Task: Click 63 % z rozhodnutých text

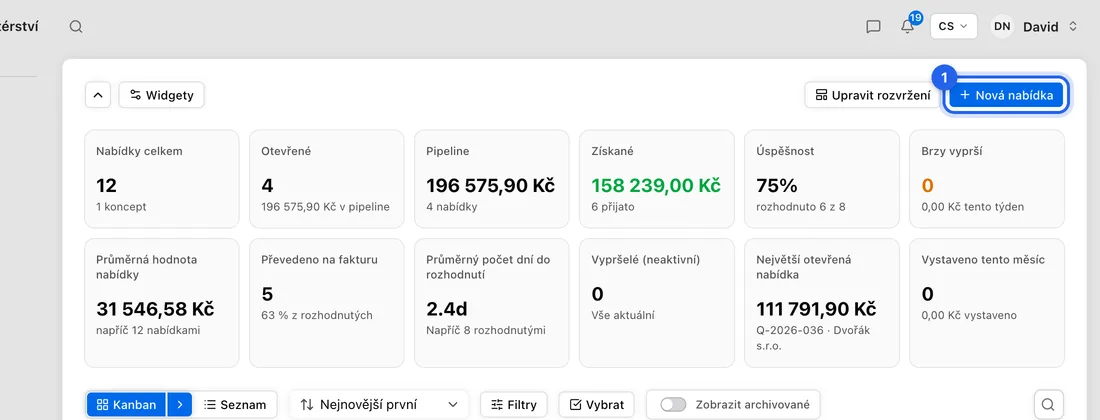Action: 316,315
